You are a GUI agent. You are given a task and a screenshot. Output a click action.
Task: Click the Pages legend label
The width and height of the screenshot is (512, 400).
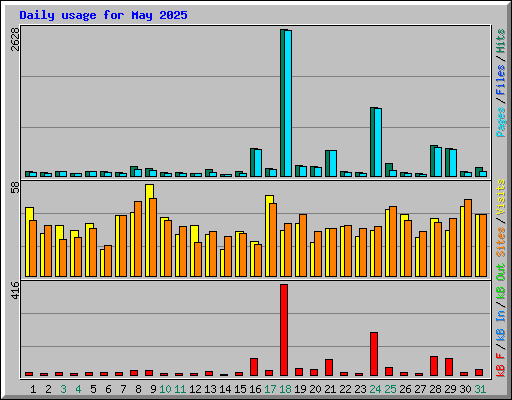[501, 122]
